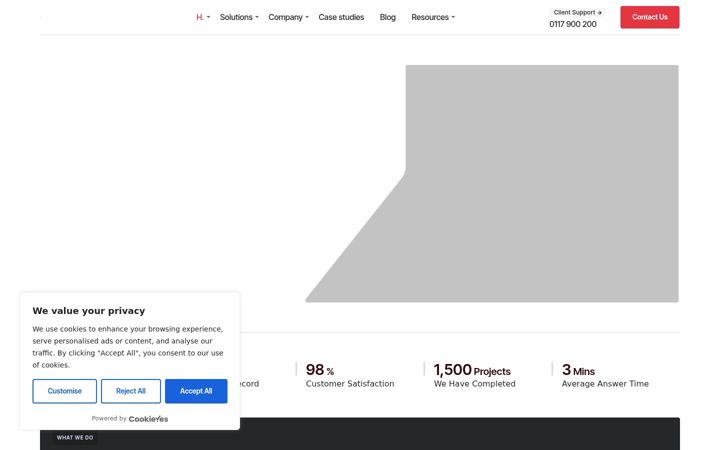Click the WHAT WE DO label
Screen dimensions: 720x450
(75, 438)
